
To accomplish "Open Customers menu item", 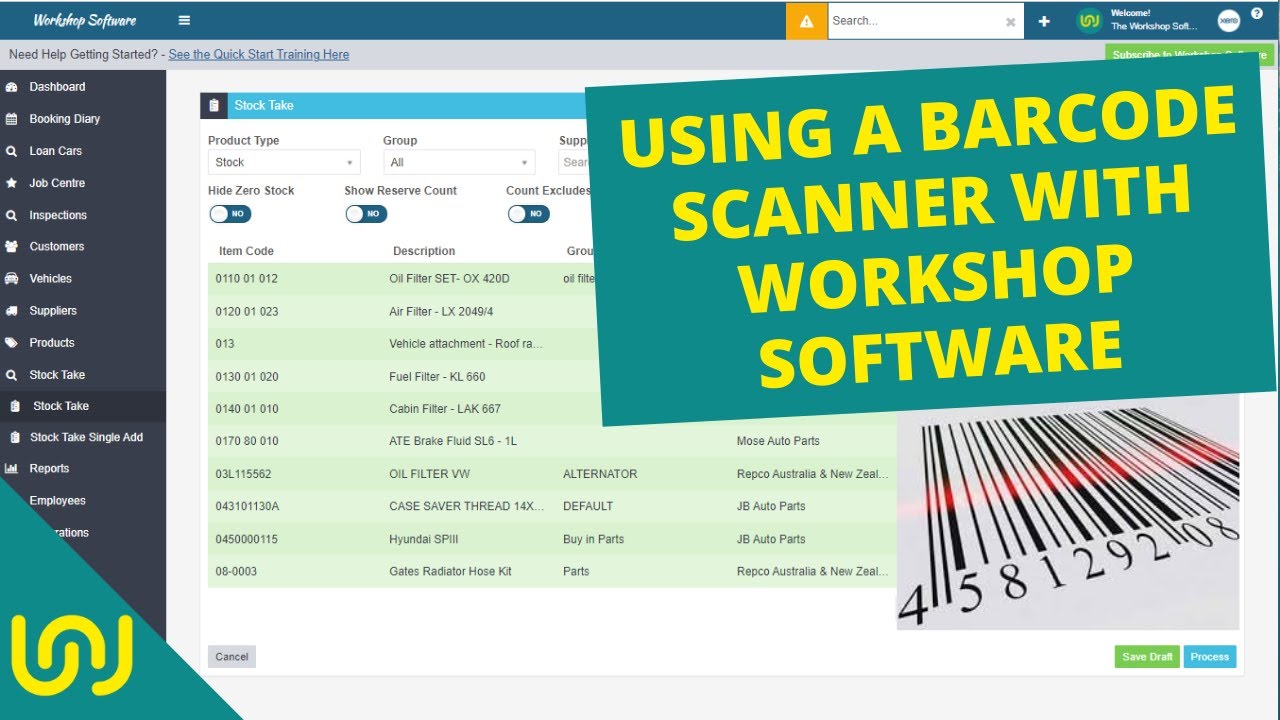I will point(56,246).
